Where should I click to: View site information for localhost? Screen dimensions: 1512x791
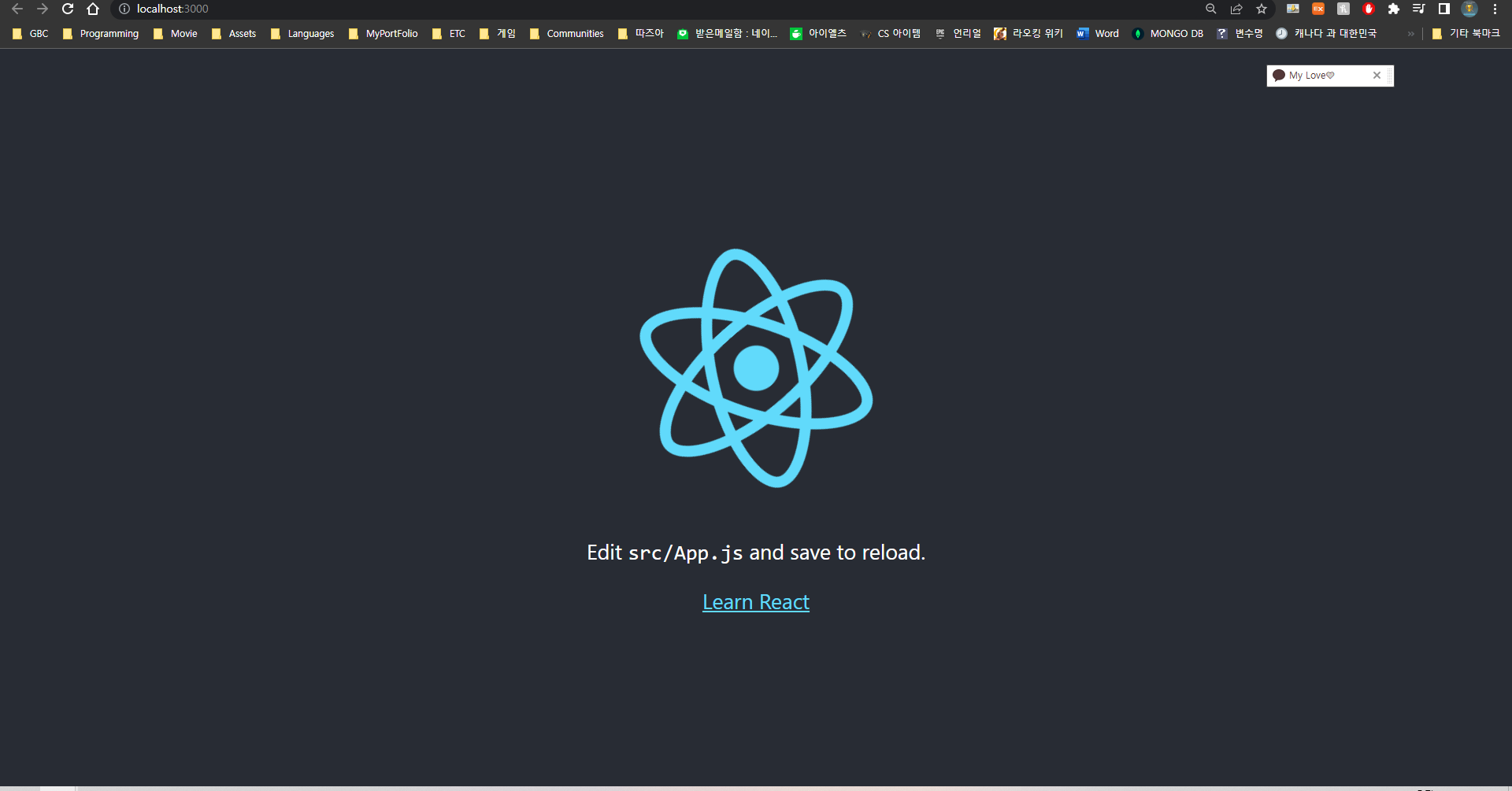point(124,9)
